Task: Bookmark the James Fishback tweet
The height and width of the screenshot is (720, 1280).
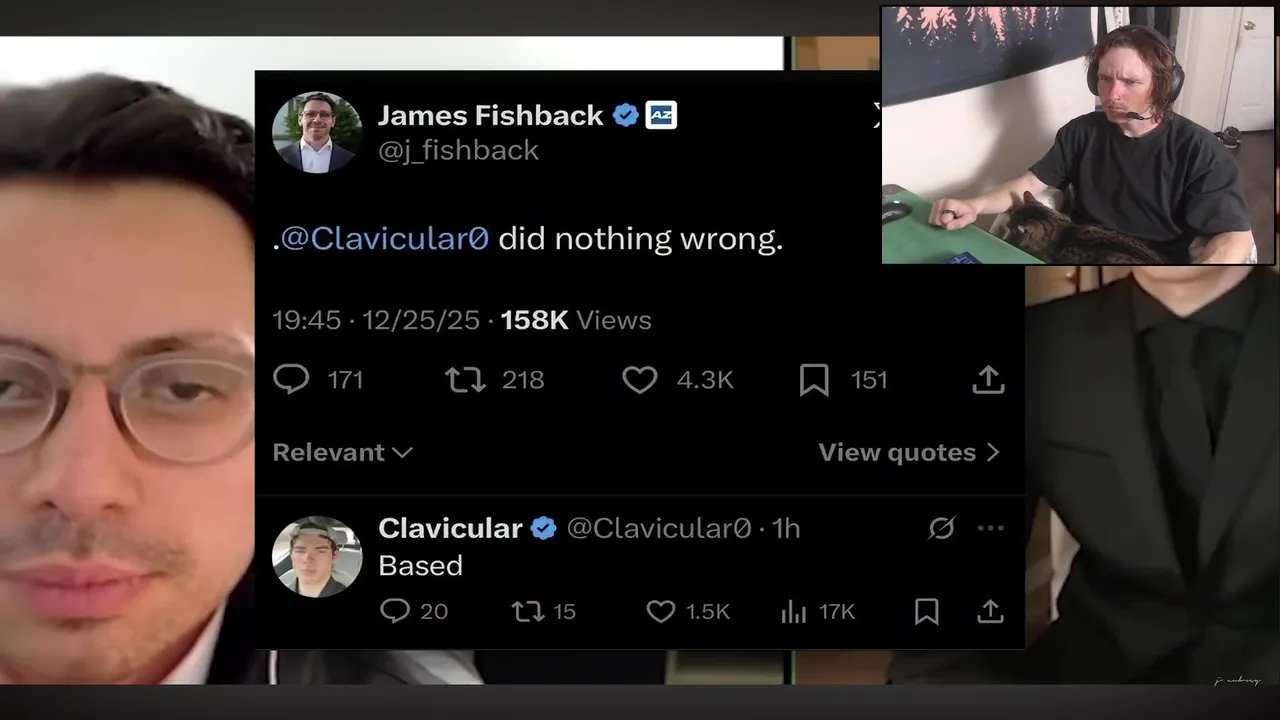Action: point(814,380)
